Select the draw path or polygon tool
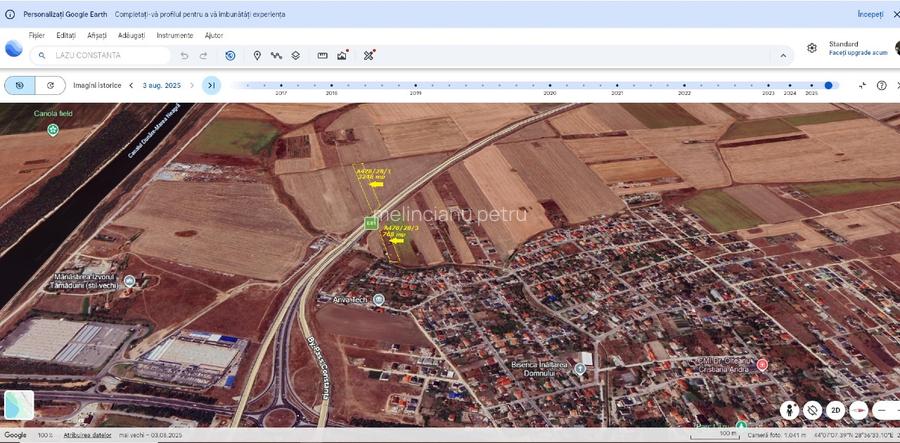The width and height of the screenshot is (900, 443). (276, 56)
